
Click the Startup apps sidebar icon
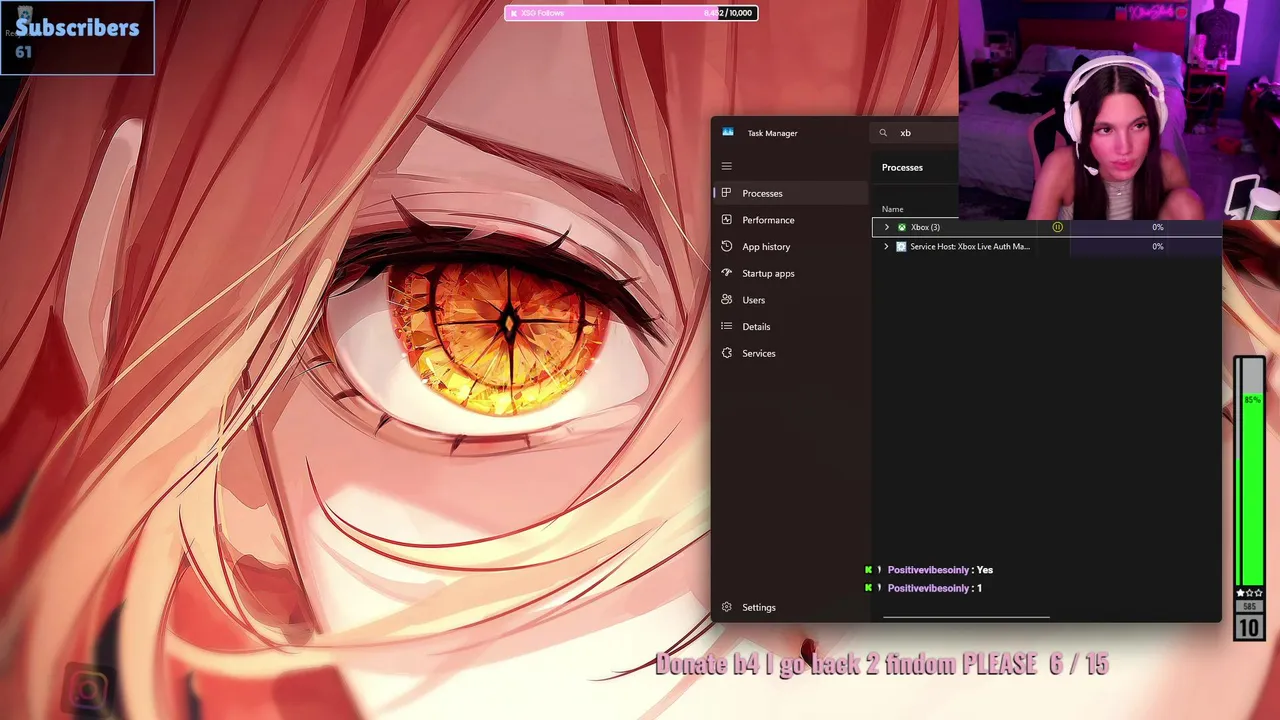click(x=727, y=273)
